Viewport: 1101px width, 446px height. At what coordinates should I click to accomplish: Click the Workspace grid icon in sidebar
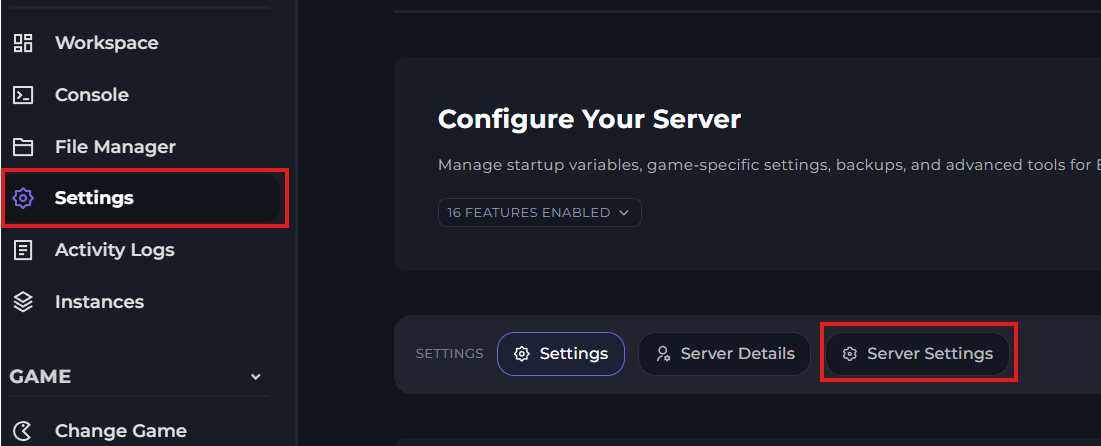(x=23, y=43)
